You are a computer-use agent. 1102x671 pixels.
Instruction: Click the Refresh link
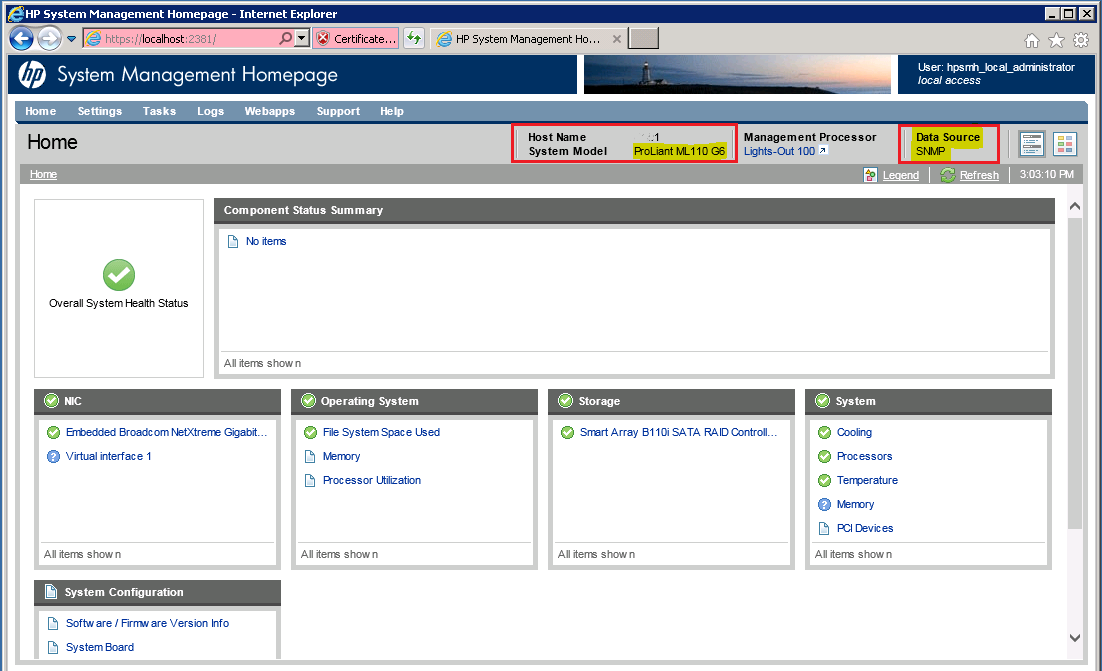click(979, 175)
